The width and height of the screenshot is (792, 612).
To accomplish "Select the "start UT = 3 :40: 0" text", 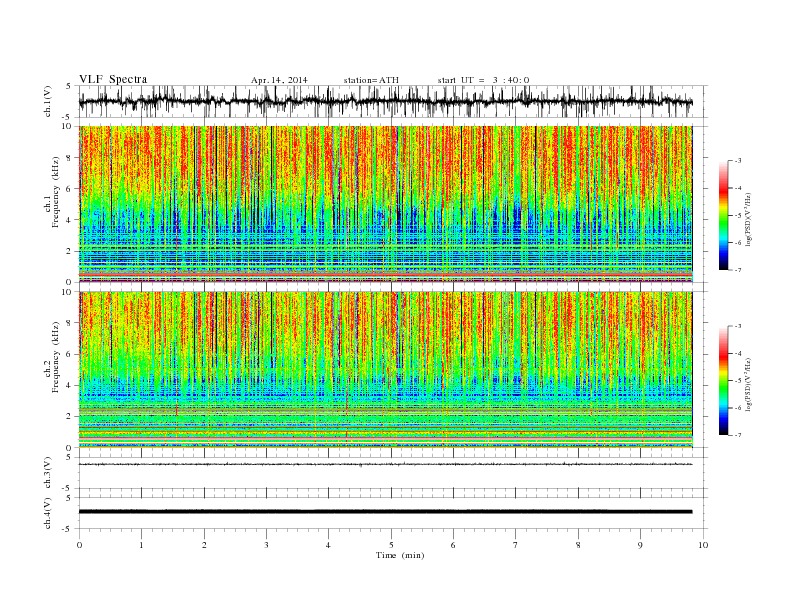I will [483, 80].
